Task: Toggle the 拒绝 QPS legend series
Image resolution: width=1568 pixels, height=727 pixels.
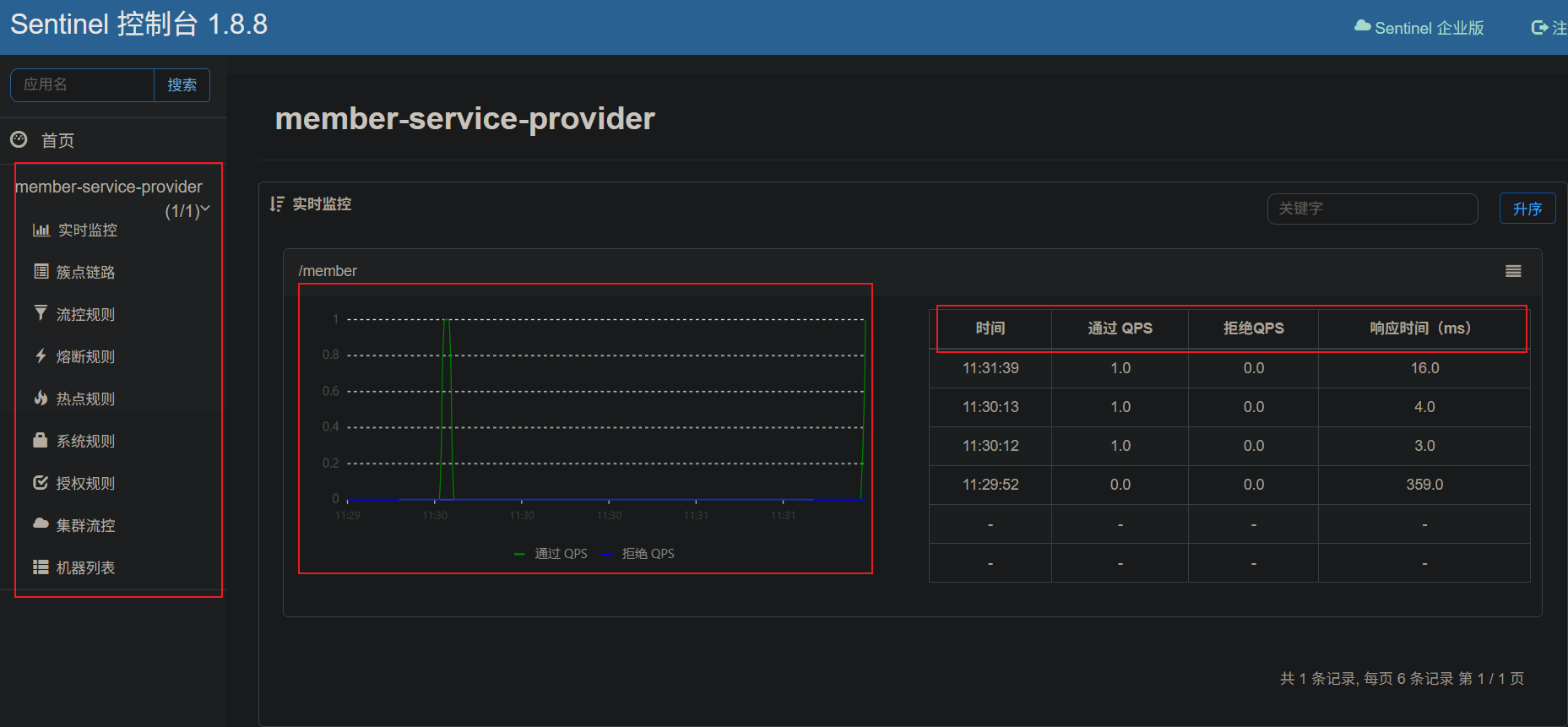Action: 639,554
